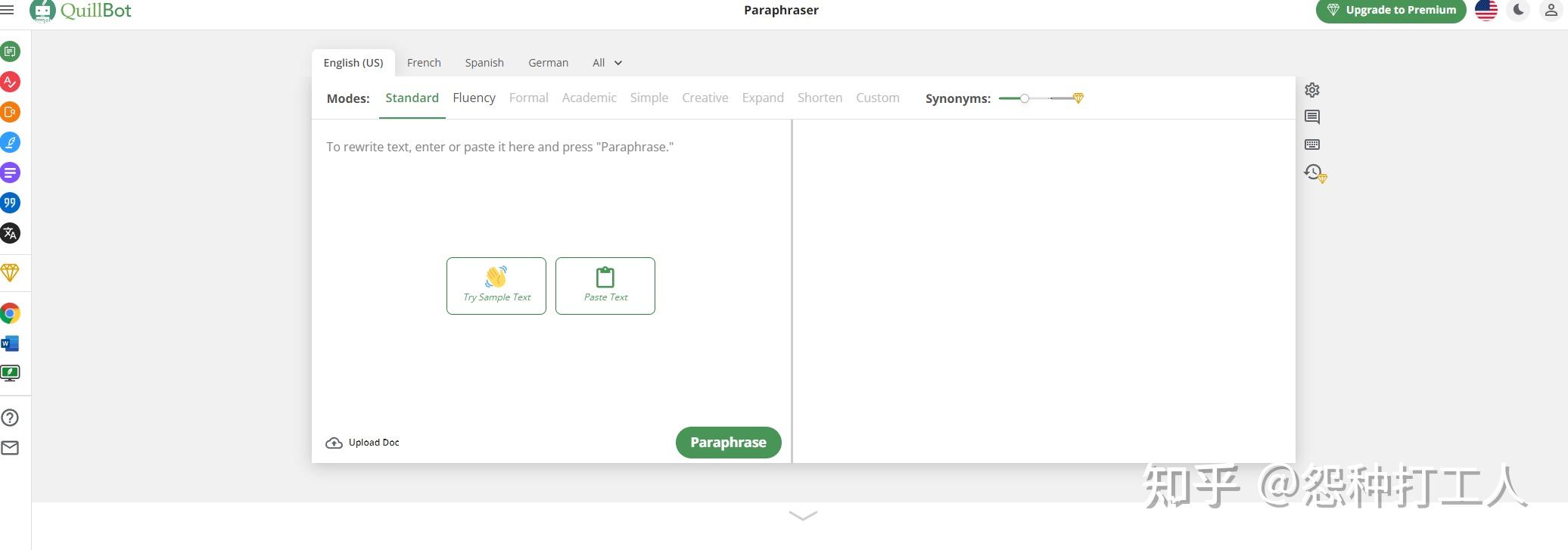
Task: Click Upgrade to Premium button
Action: tap(1391, 11)
